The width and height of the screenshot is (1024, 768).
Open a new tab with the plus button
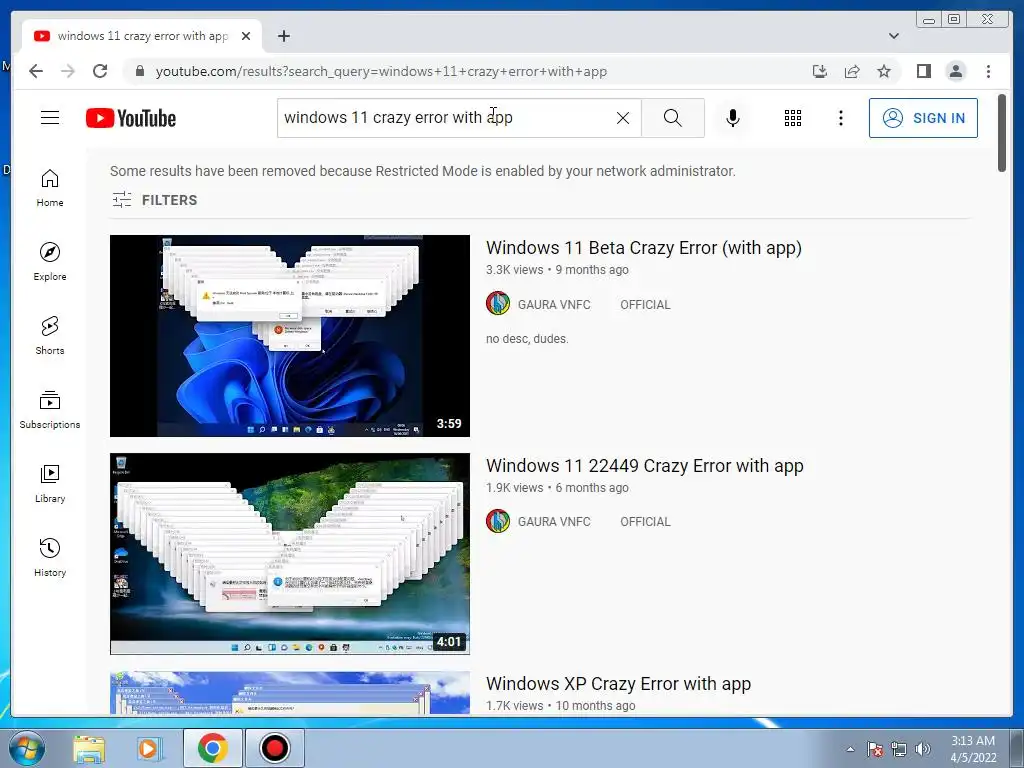point(283,36)
